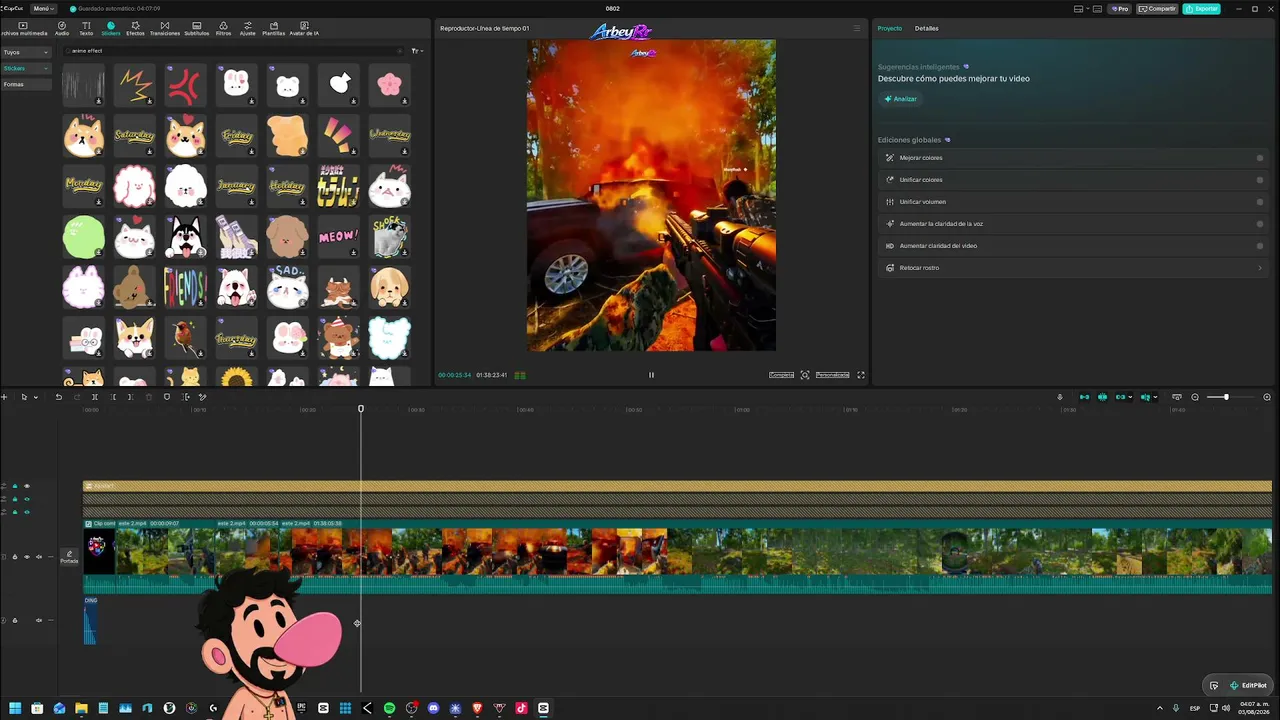The image size is (1280, 720).
Task: Click the Completa preview scale button
Action: coord(781,375)
